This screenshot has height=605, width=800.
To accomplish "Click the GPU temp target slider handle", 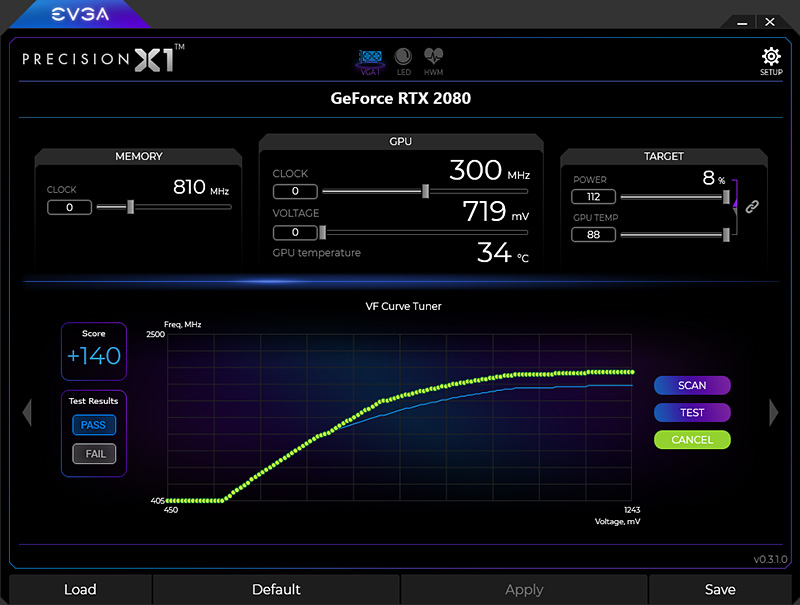I will point(726,235).
